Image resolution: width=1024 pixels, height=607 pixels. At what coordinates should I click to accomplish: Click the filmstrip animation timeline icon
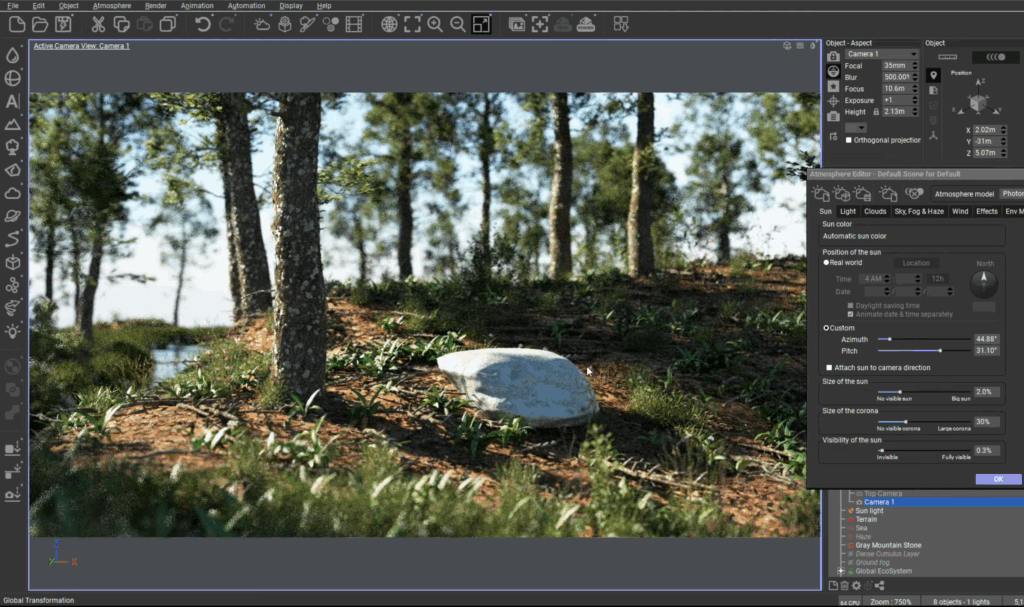(x=354, y=24)
